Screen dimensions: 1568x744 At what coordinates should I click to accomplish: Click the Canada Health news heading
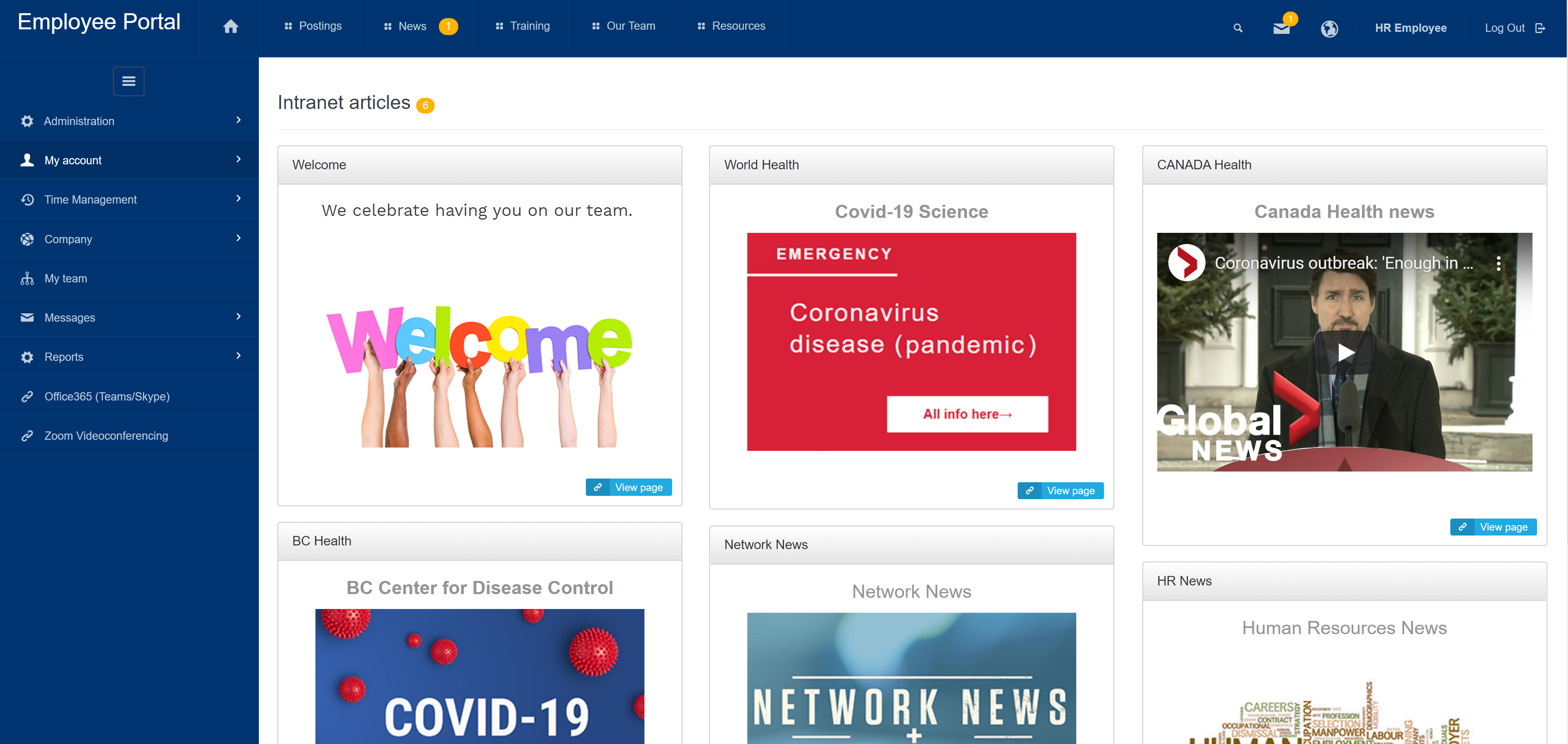pyautogui.click(x=1344, y=212)
